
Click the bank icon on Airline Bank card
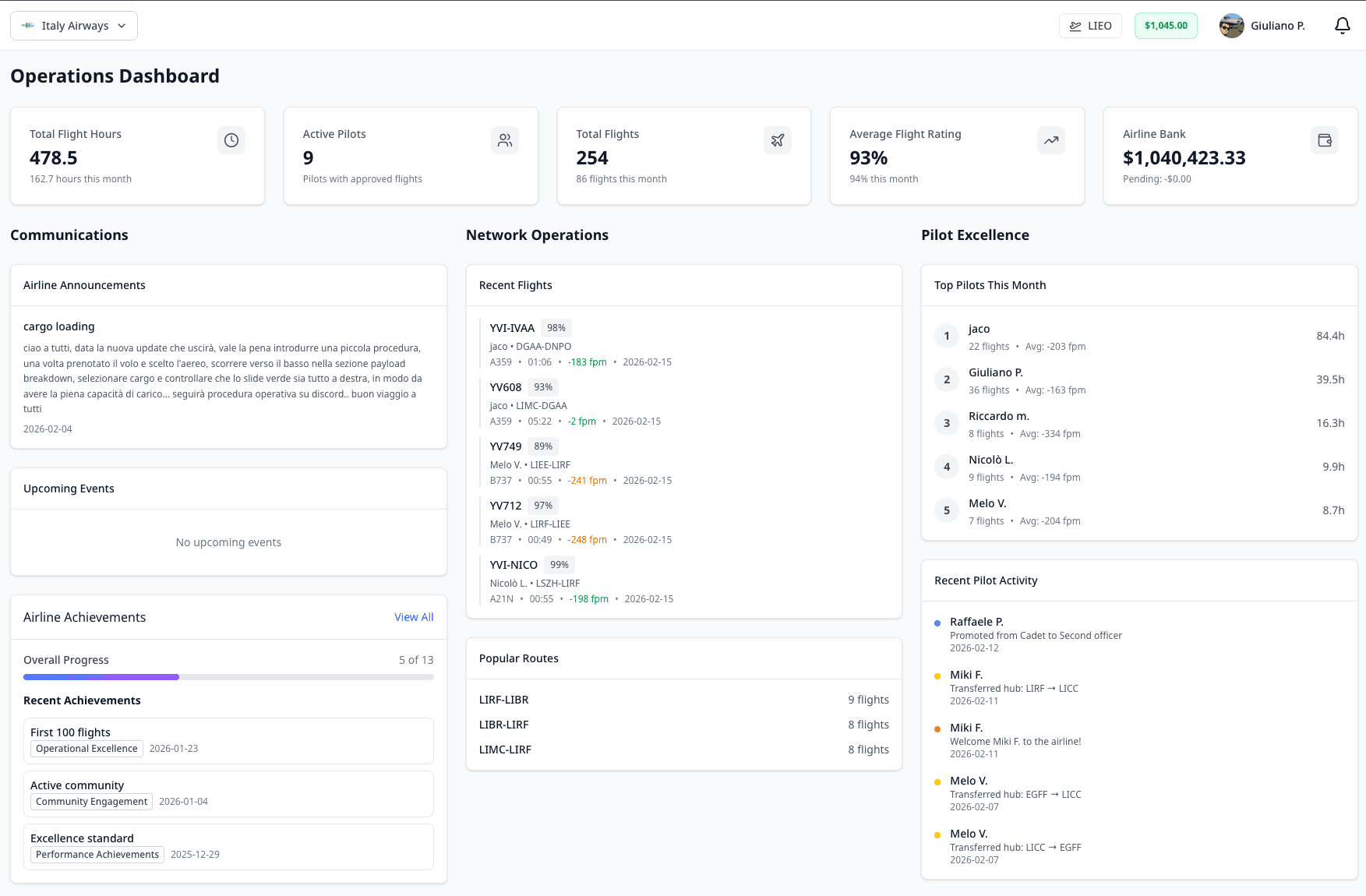1324,140
